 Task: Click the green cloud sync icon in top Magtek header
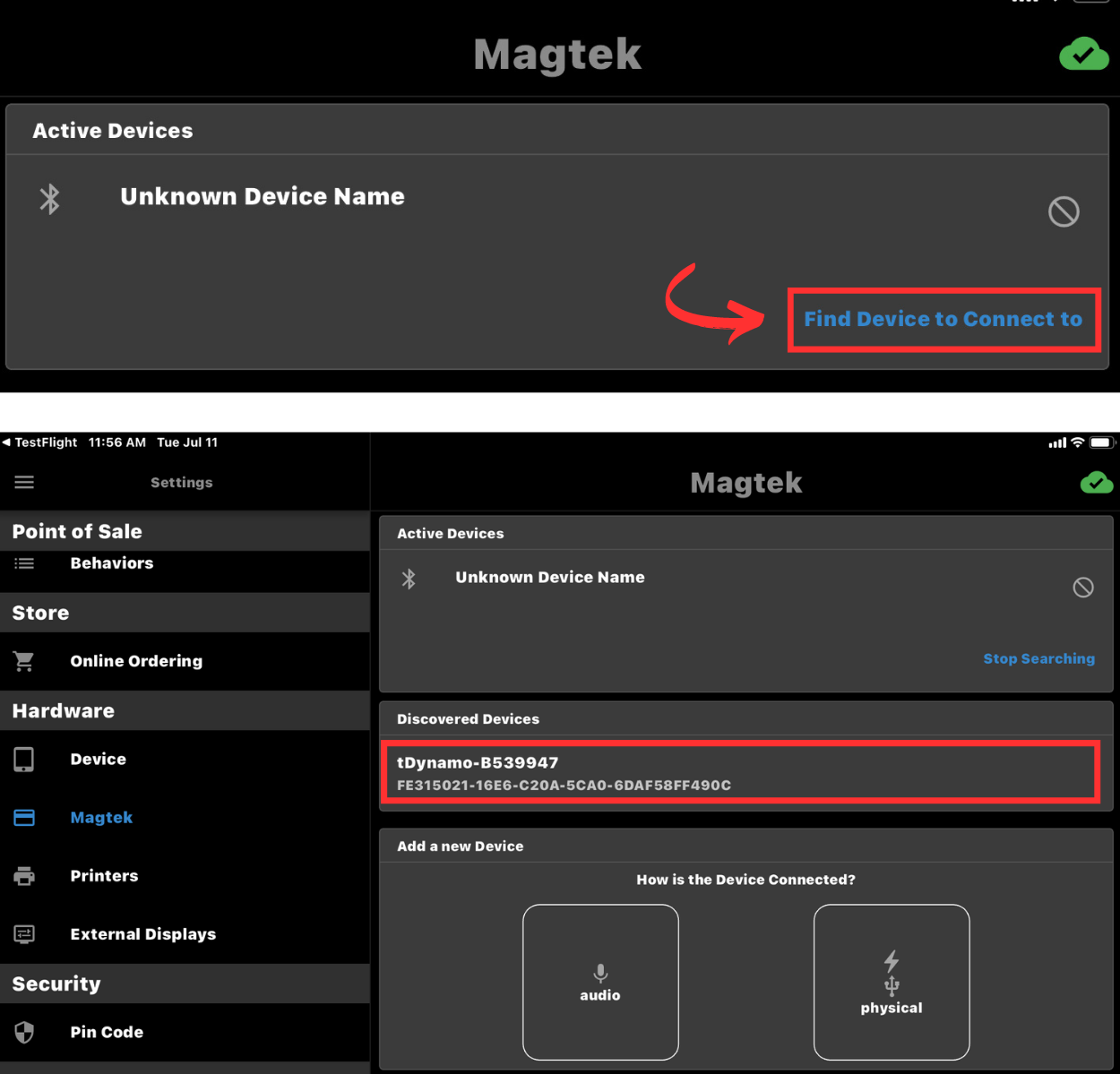coord(1084,55)
